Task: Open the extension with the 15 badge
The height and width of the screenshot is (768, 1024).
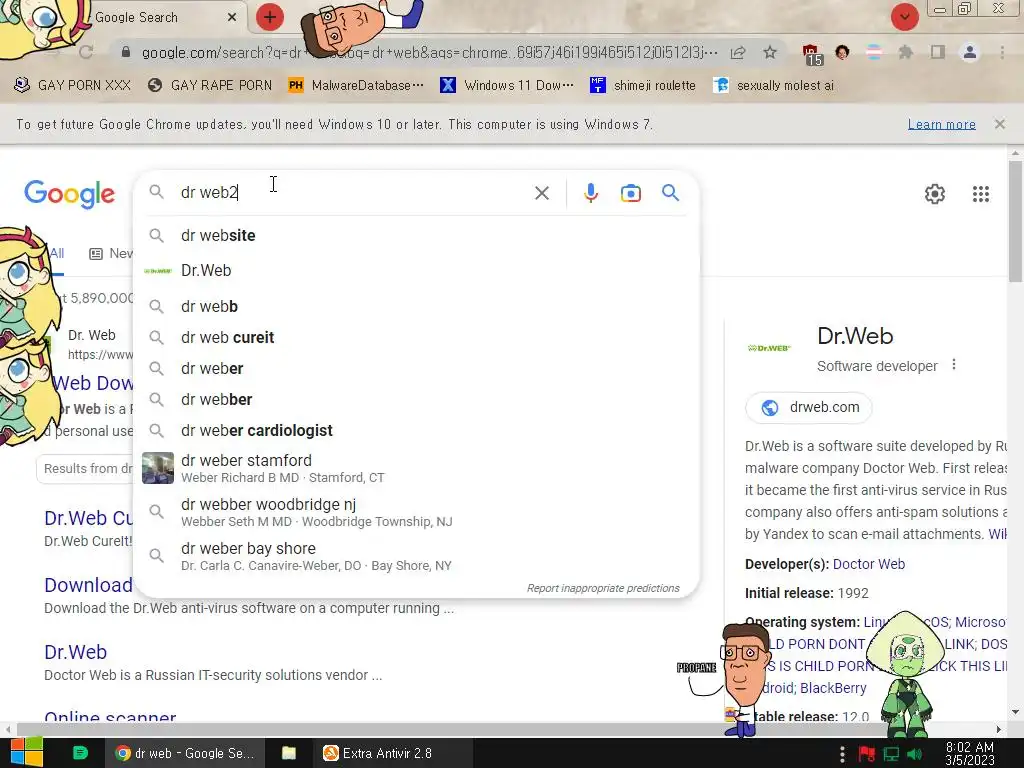Action: [x=812, y=54]
